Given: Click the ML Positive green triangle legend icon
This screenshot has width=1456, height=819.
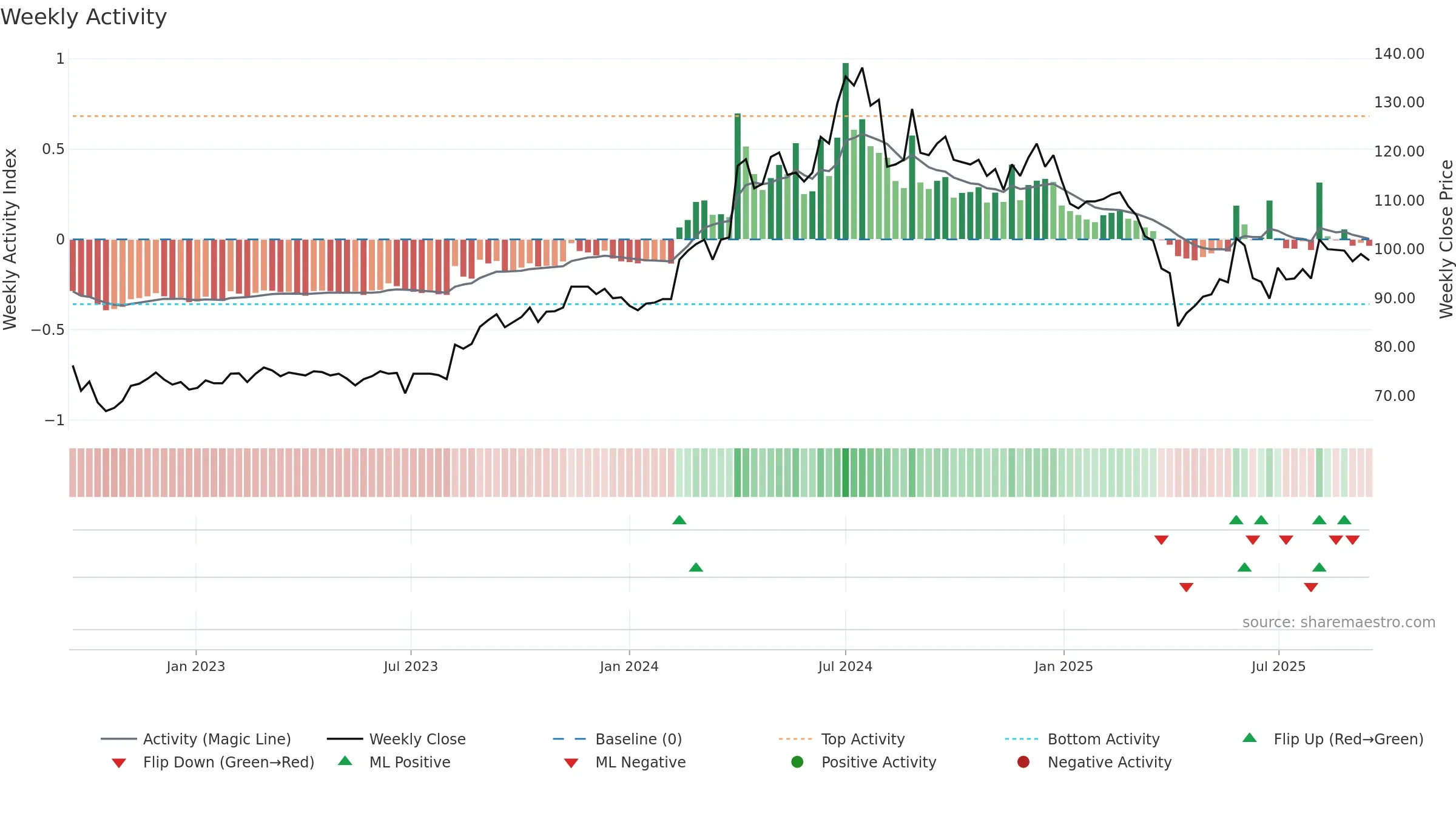Looking at the screenshot, I should point(345,761).
